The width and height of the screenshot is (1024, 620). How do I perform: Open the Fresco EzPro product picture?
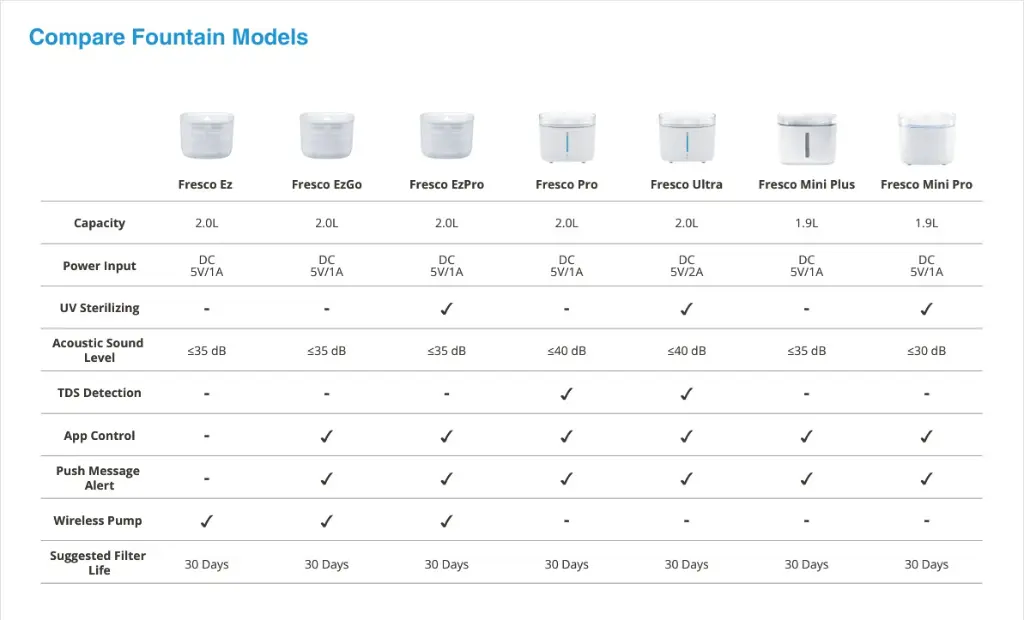tap(447, 136)
